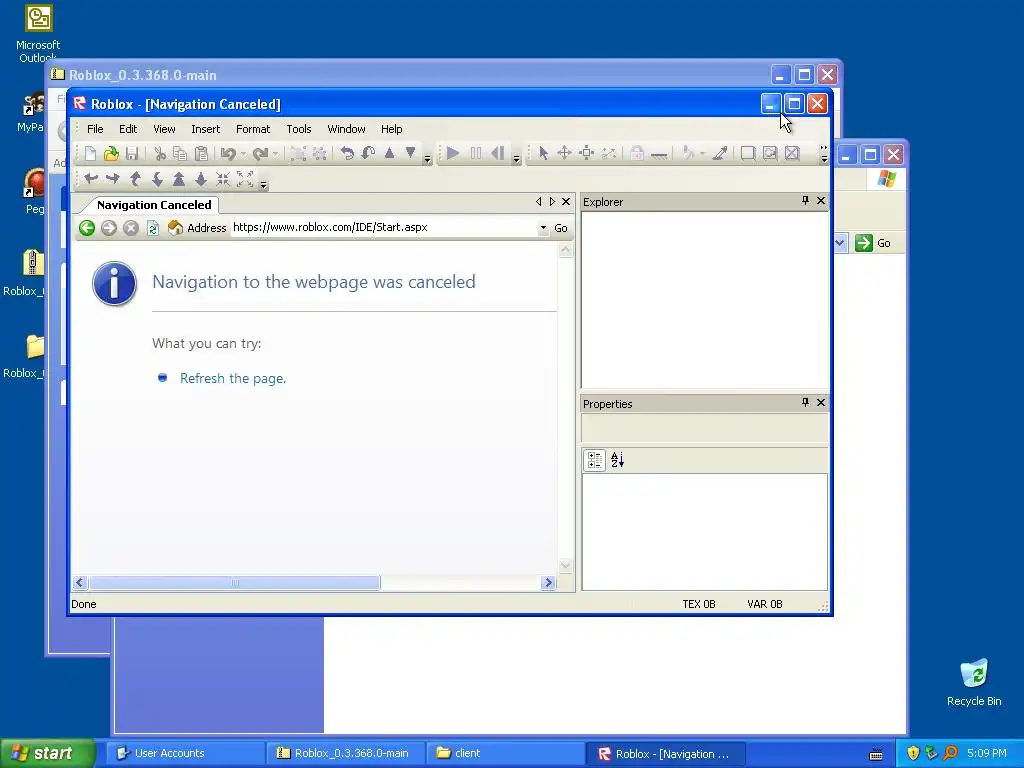The height and width of the screenshot is (768, 1024).
Task: Close the Explorer panel
Action: click(821, 200)
